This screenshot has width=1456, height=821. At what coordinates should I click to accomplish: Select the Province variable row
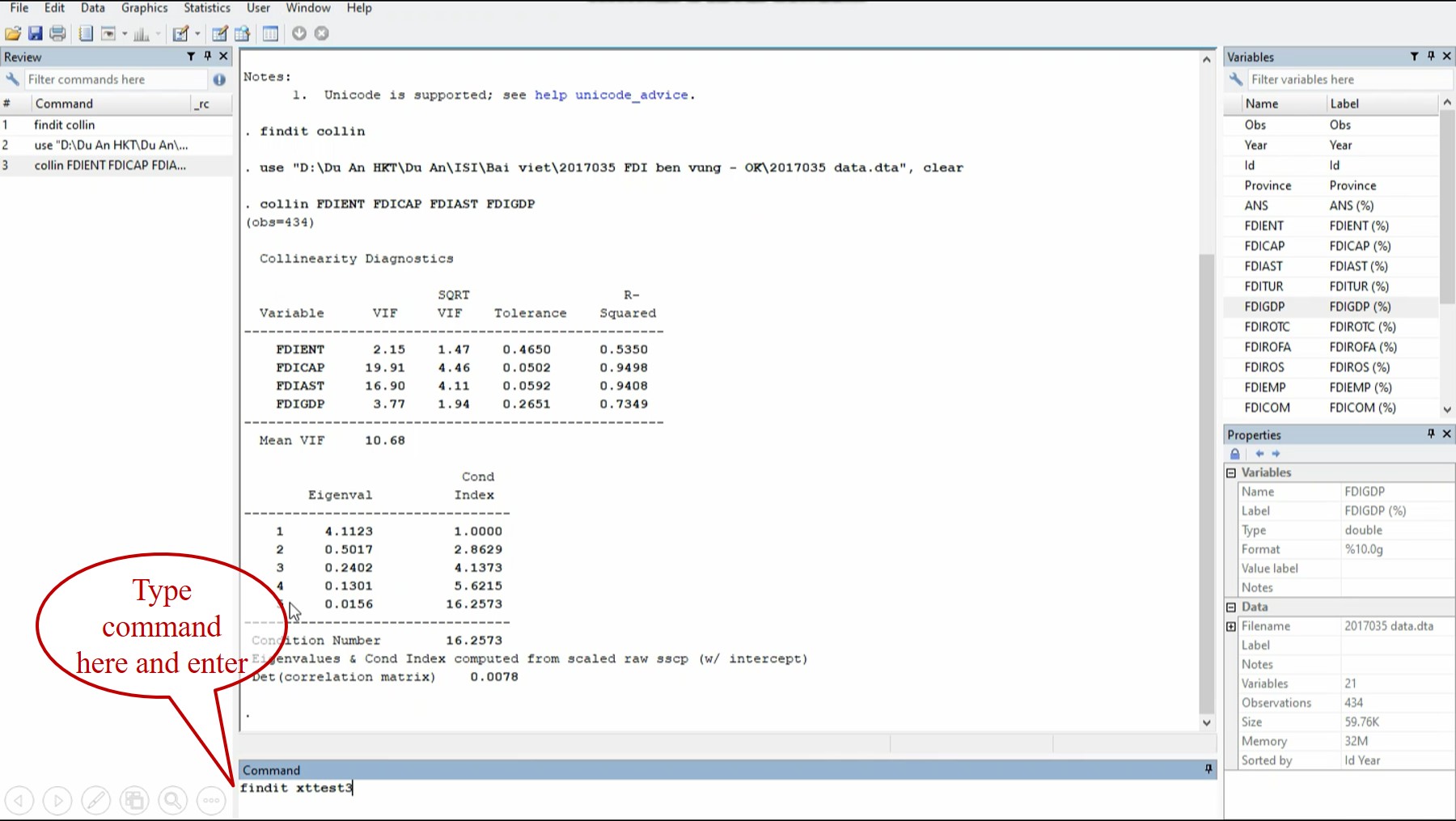pos(1331,185)
